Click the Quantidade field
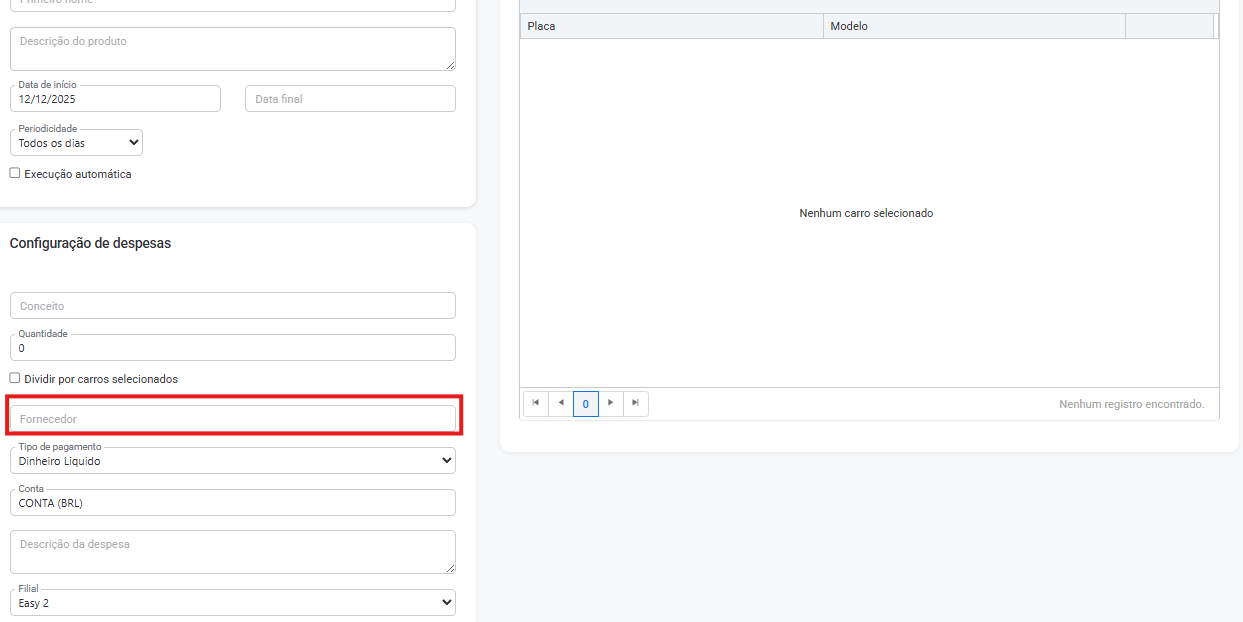Viewport: 1243px width, 622px height. click(x=232, y=348)
